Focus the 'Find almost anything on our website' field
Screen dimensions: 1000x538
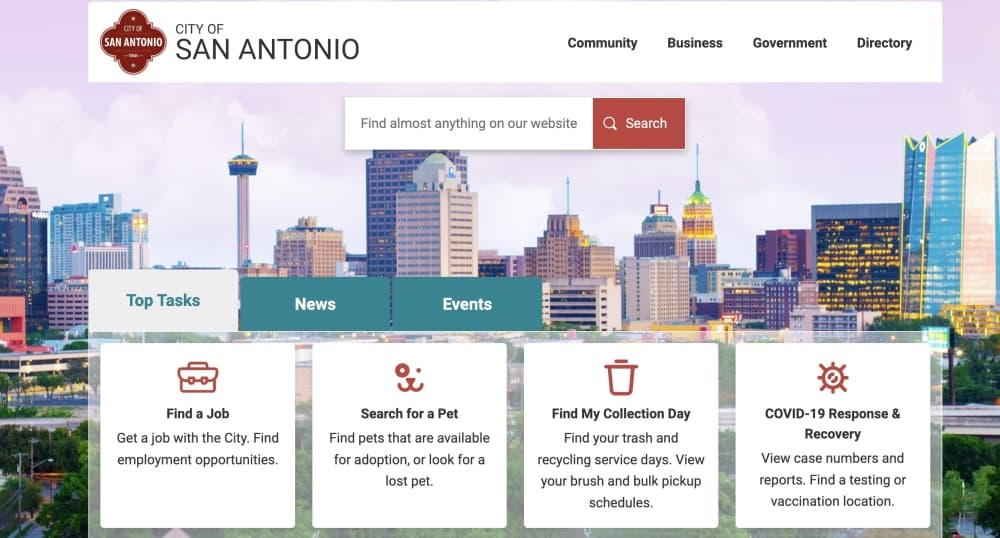tap(469, 123)
